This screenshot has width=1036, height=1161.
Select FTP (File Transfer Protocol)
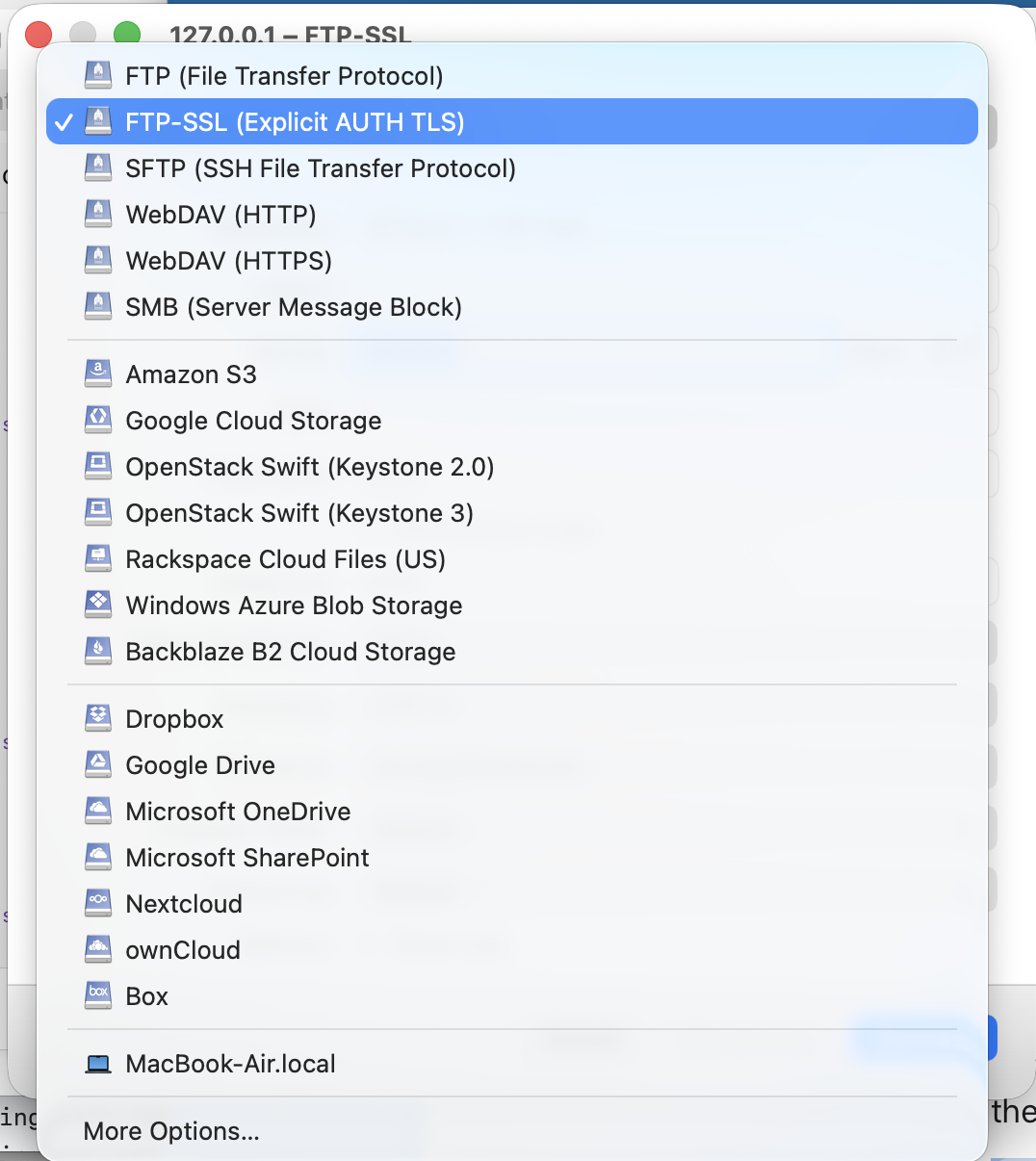coord(284,76)
